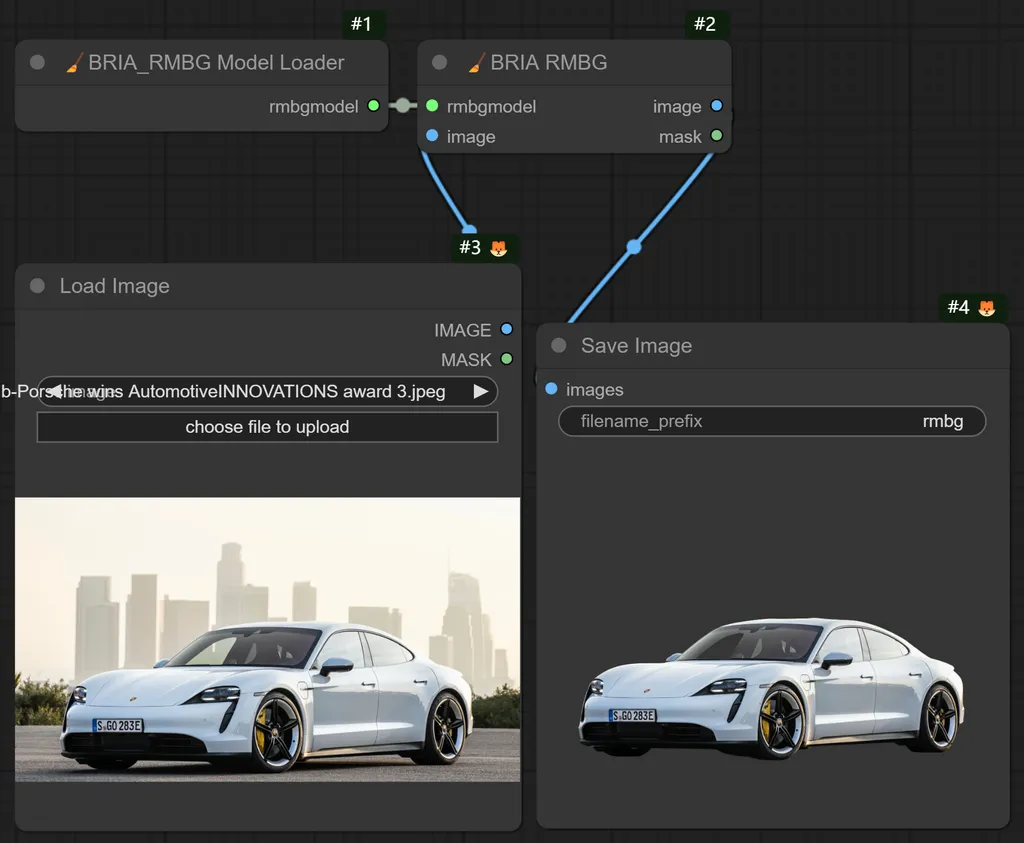
Task: Click the green MASK output on Load Image
Action: 507,359
